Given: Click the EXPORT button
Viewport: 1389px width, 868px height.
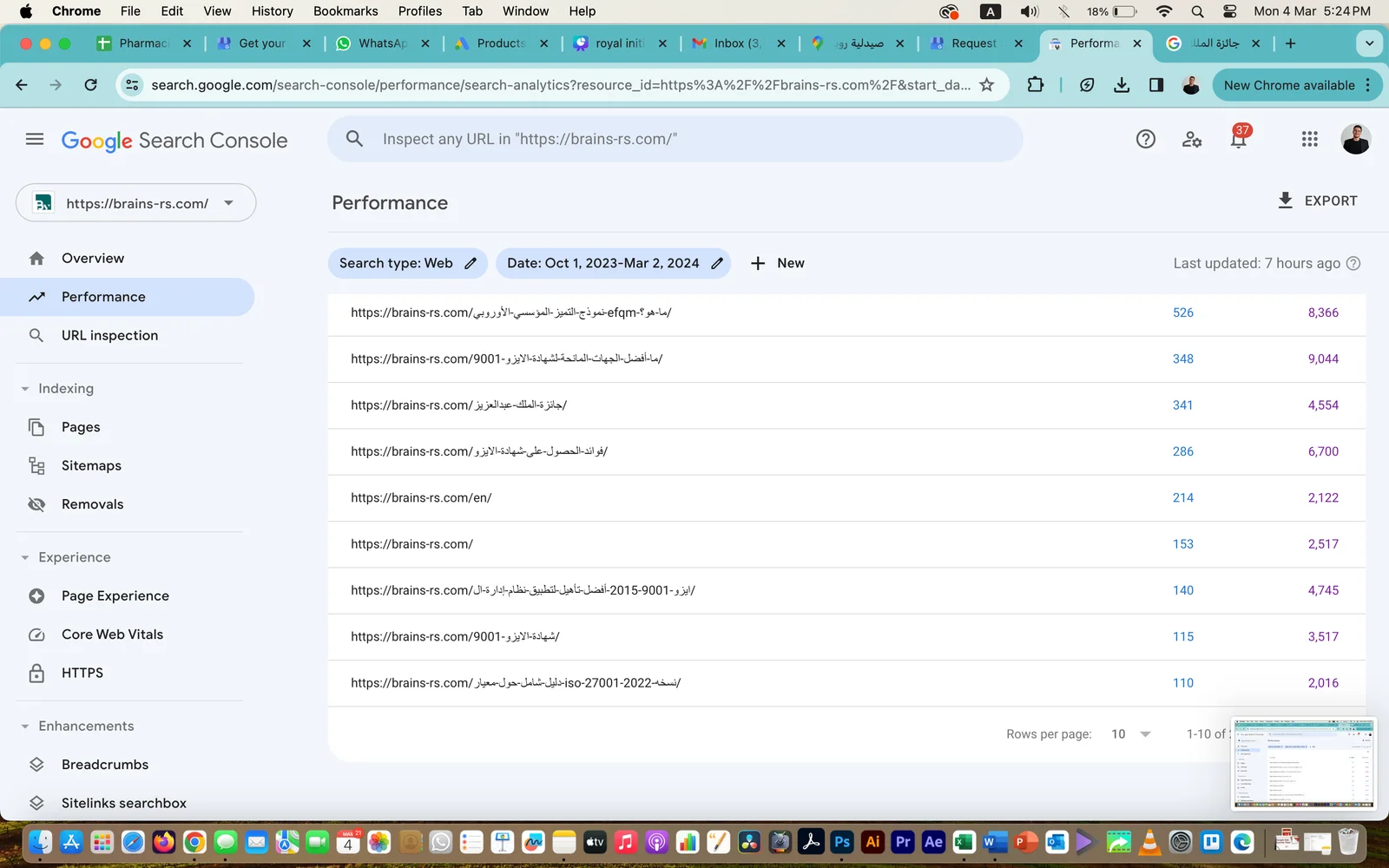Looking at the screenshot, I should (1317, 201).
